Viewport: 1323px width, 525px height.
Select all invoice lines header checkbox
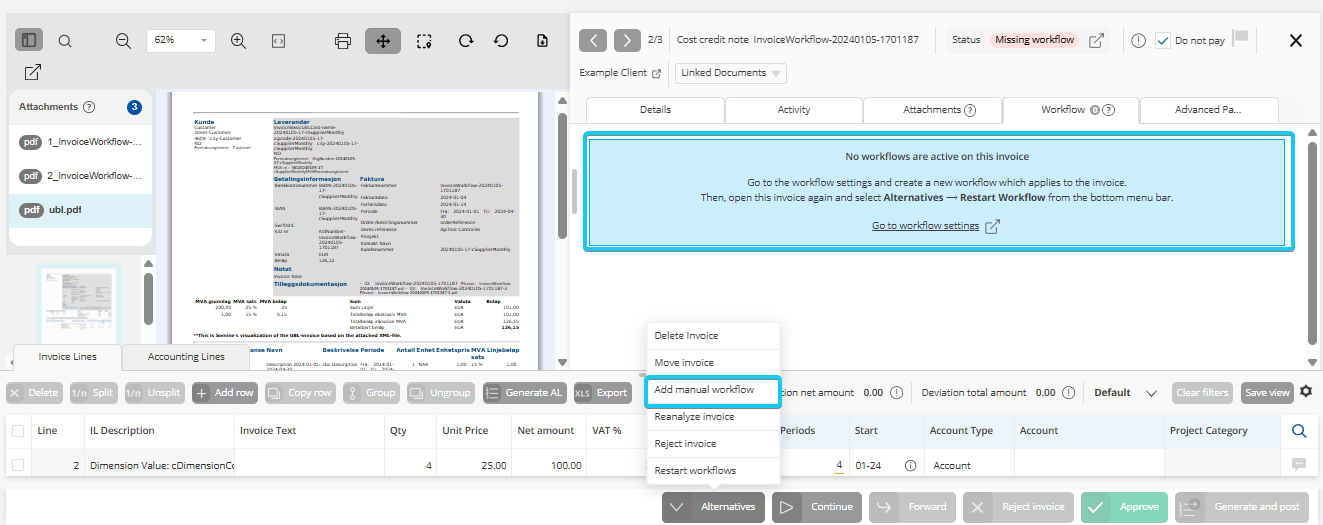point(18,431)
